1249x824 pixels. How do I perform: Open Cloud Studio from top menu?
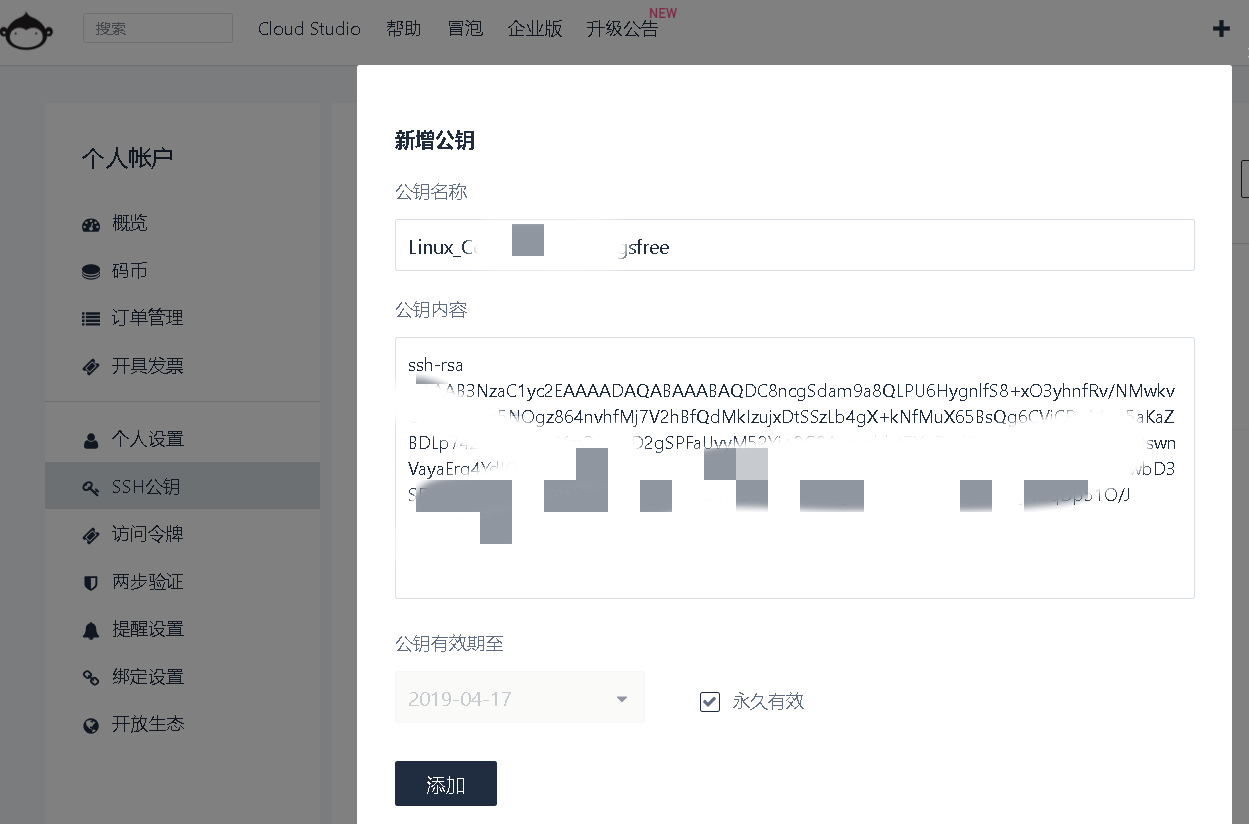click(x=309, y=29)
